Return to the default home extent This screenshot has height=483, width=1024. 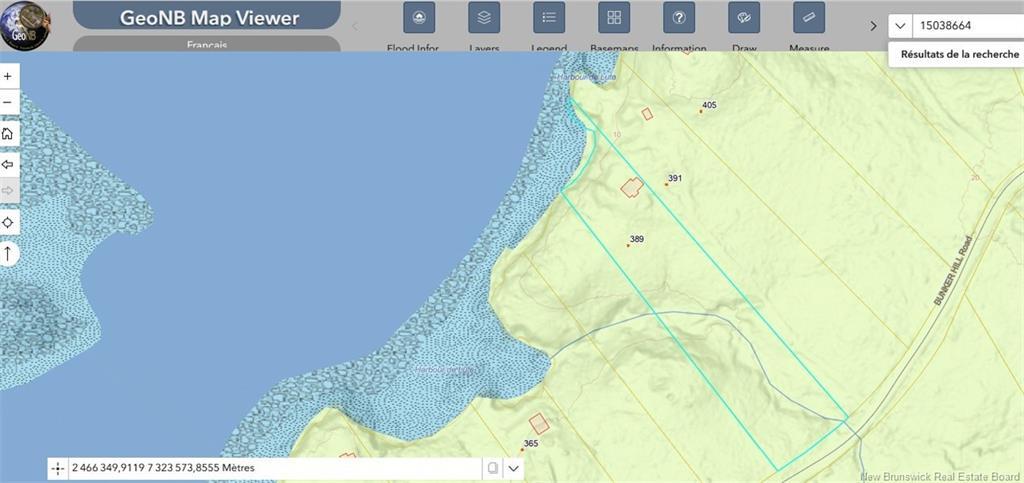coord(8,134)
